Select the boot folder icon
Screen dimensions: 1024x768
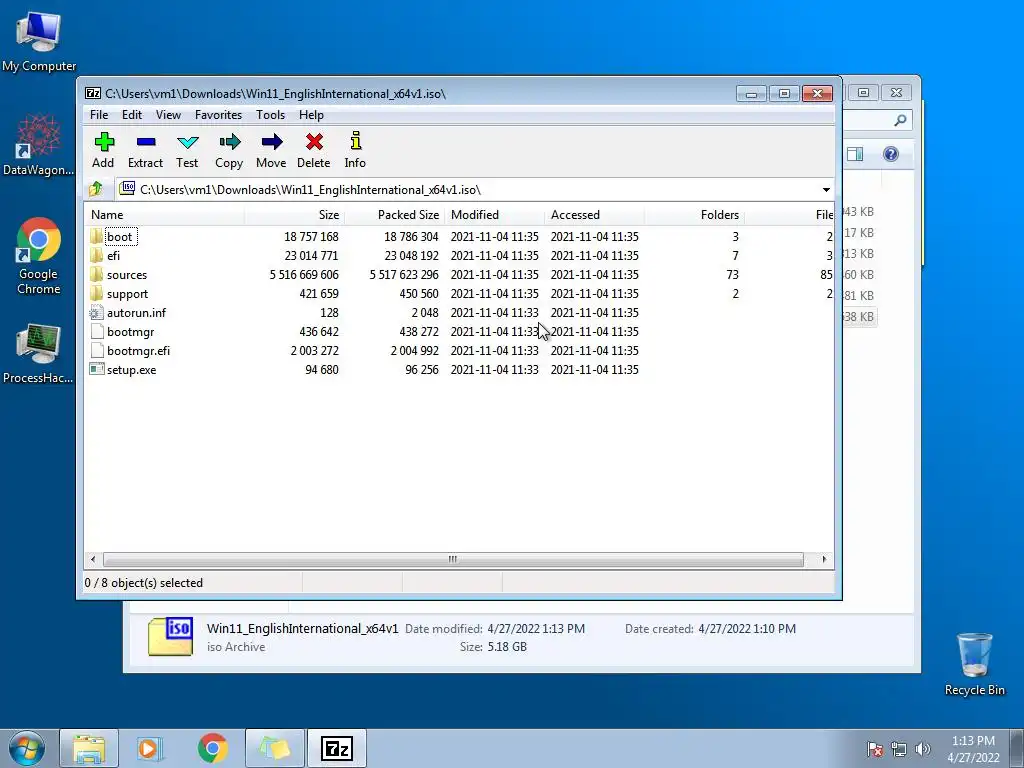[97, 236]
